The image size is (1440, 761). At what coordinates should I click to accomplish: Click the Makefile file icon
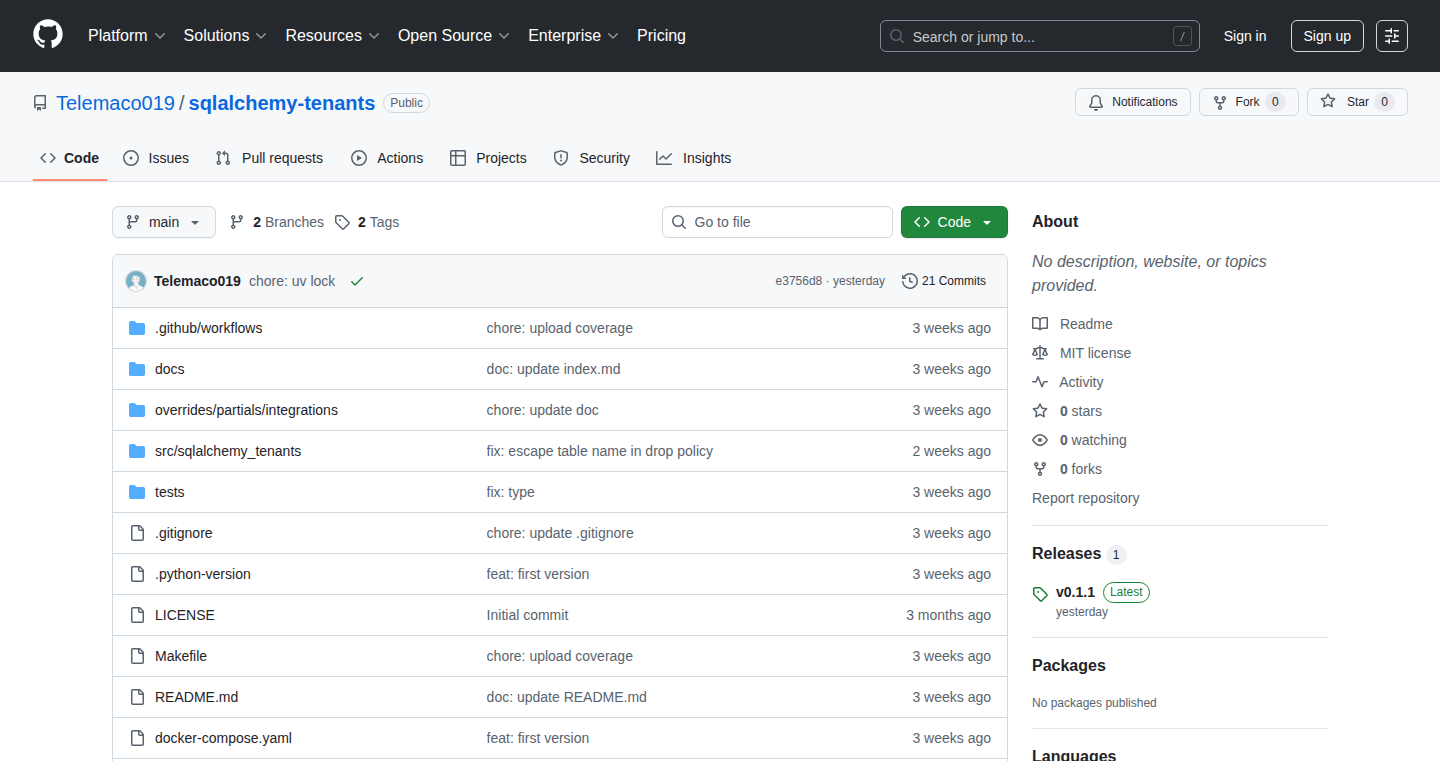point(137,656)
